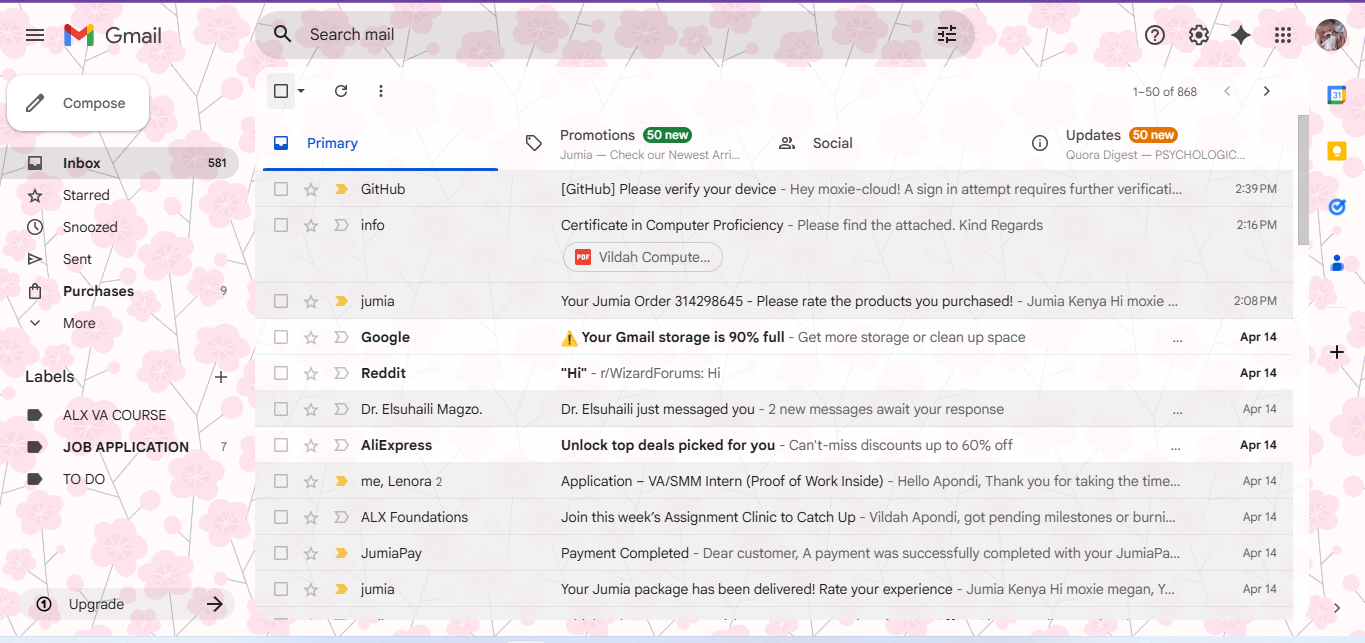
Task: Toggle importance marker on GitHub email
Action: [341, 189]
